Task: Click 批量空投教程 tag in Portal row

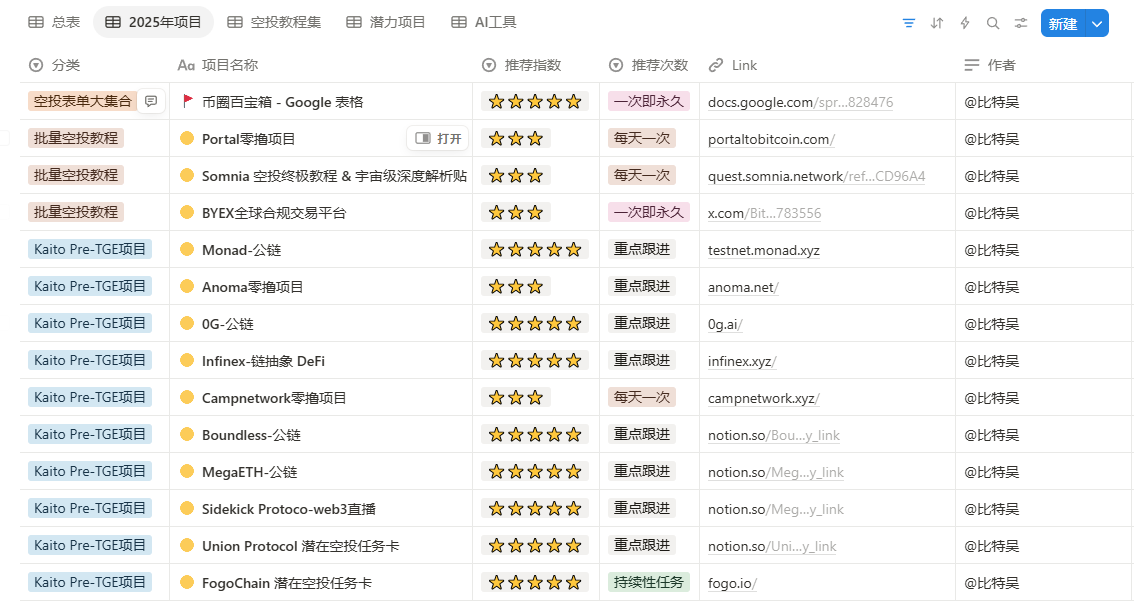Action: pyautogui.click(x=76, y=138)
